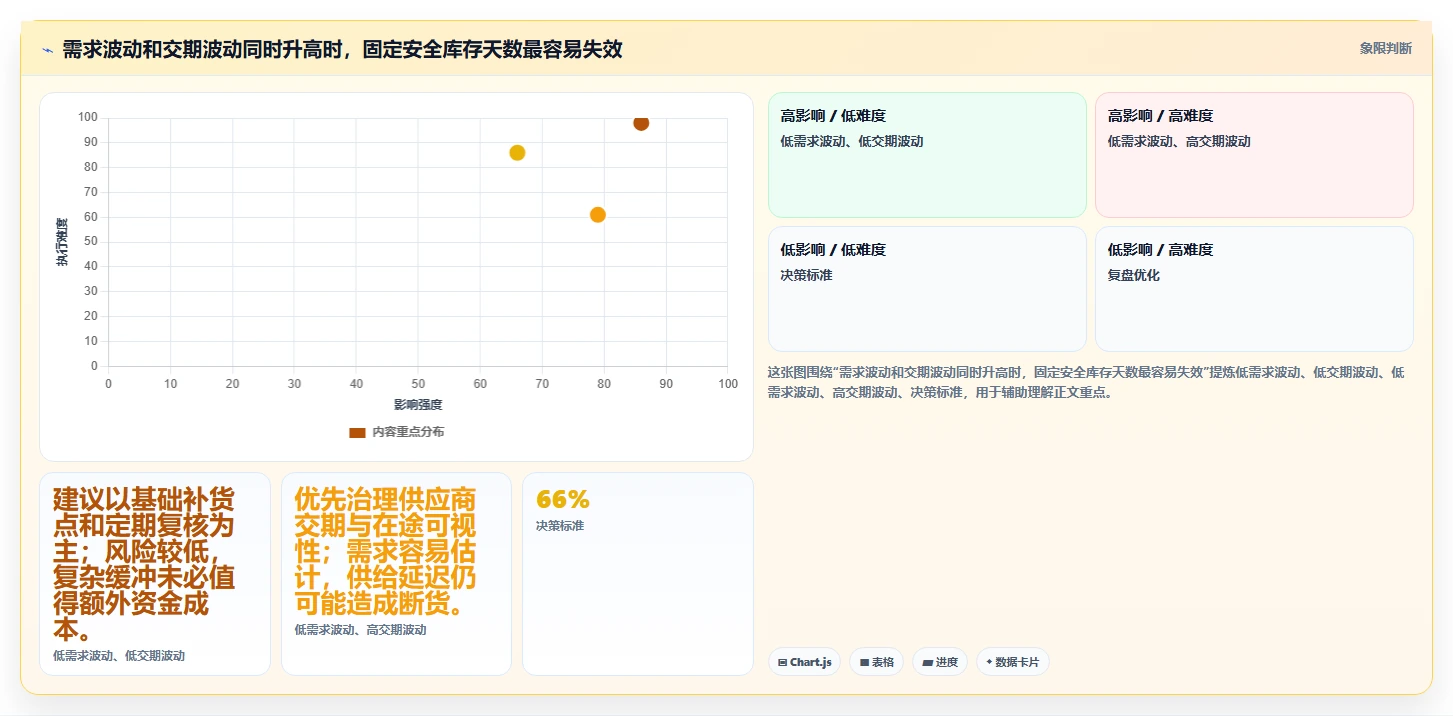1453x716 pixels.
Task: Click the card text starting 建议以基础补货
Action: point(144,564)
